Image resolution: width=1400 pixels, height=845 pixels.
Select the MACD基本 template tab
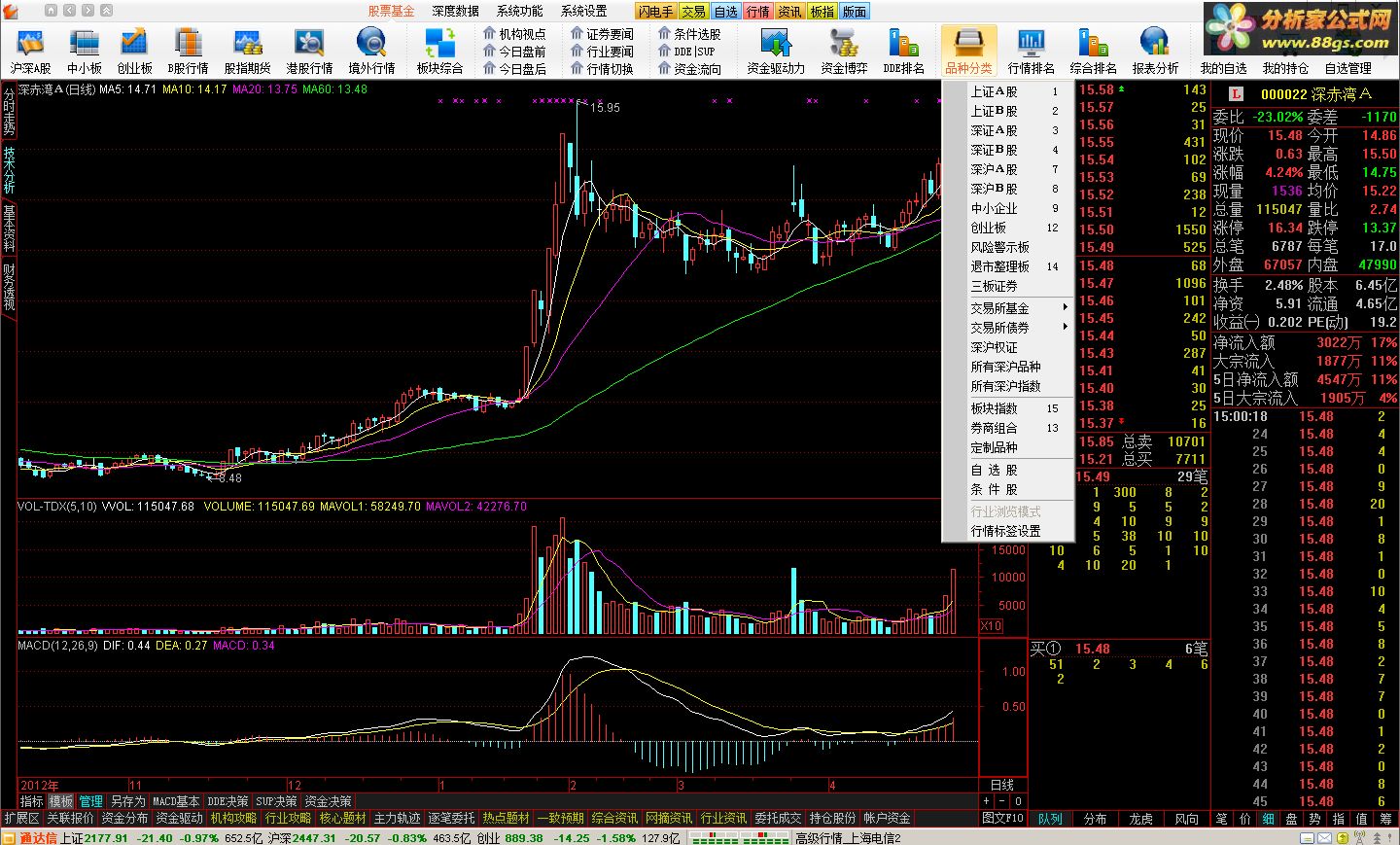tap(175, 801)
